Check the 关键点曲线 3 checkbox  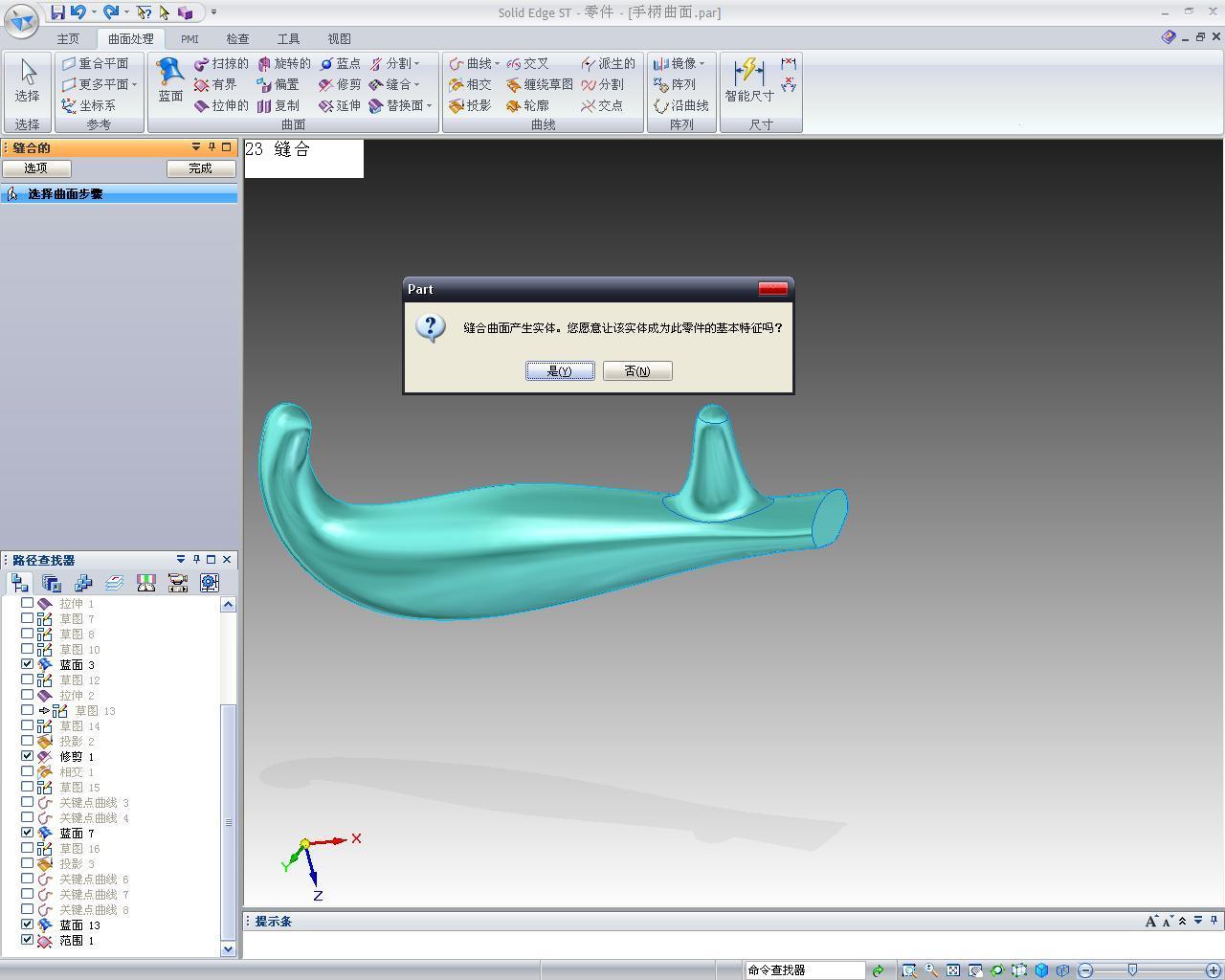coord(28,802)
